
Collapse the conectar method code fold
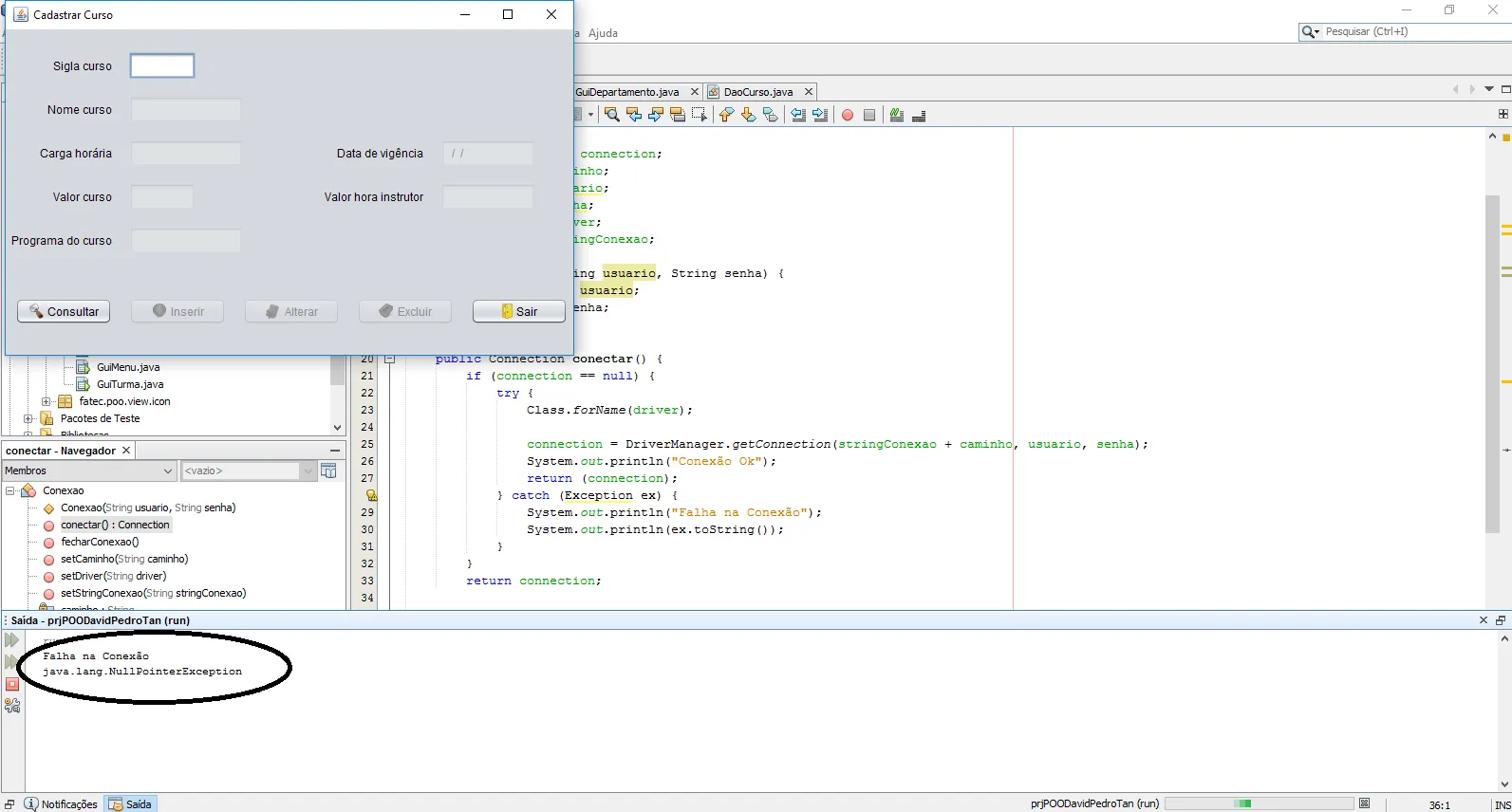[389, 360]
